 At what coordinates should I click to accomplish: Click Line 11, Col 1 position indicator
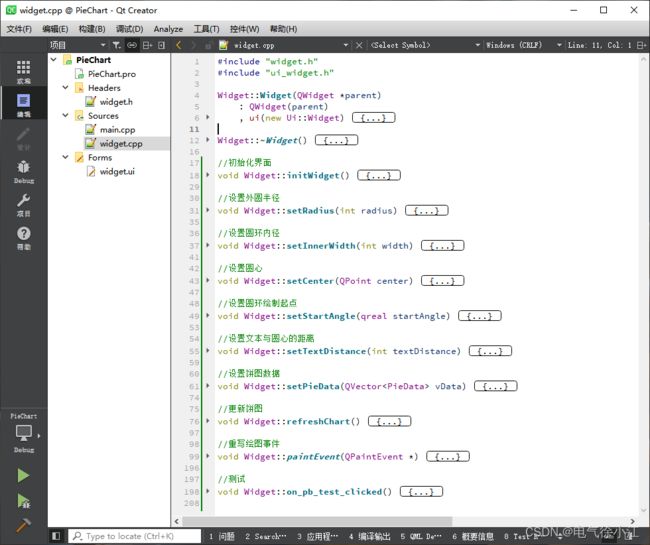coord(599,45)
